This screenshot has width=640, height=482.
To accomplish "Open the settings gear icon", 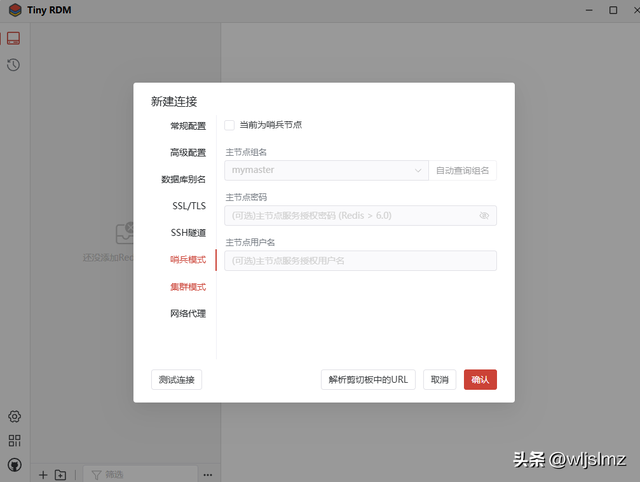I will point(14,416).
